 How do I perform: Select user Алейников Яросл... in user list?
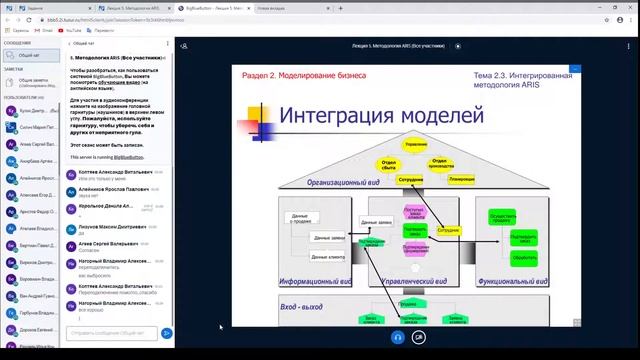click(x=31, y=178)
